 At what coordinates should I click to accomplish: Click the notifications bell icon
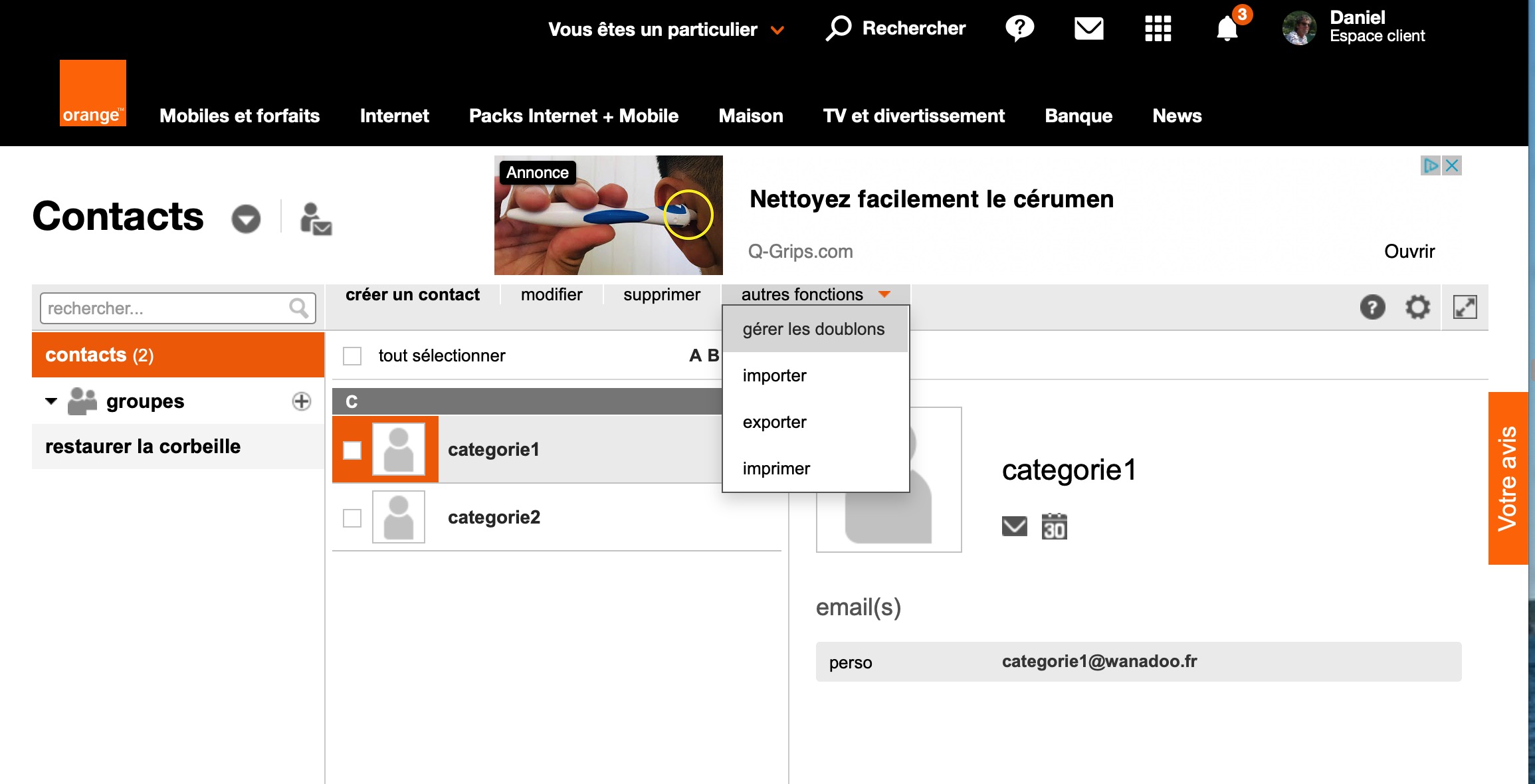pos(1227,29)
